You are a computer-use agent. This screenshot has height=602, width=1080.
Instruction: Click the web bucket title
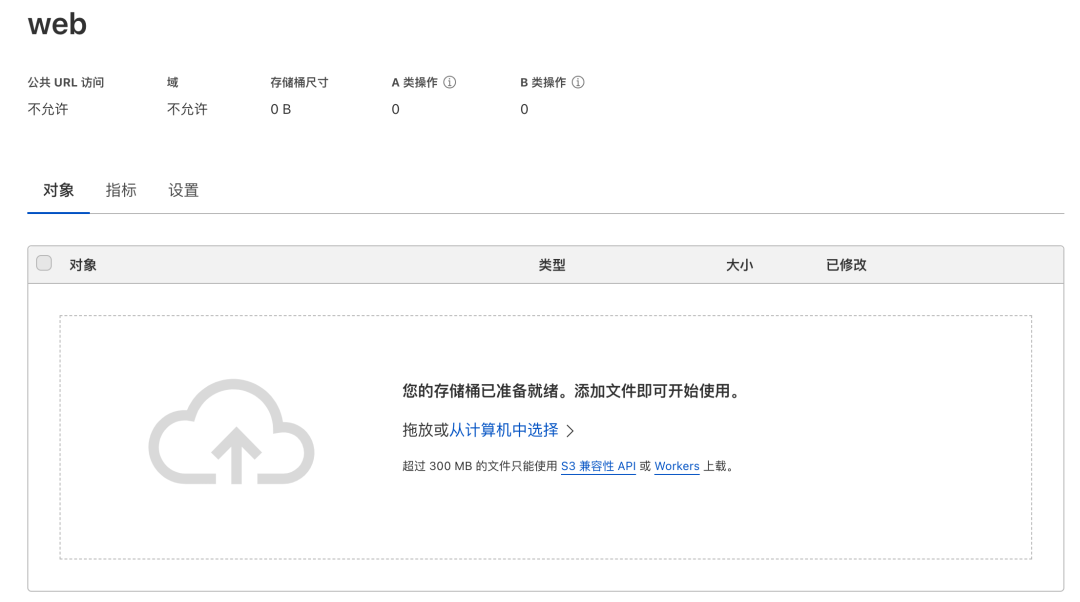pos(57,24)
